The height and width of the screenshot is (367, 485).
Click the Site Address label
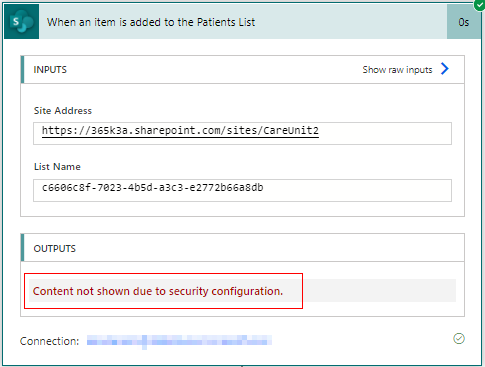(63, 110)
